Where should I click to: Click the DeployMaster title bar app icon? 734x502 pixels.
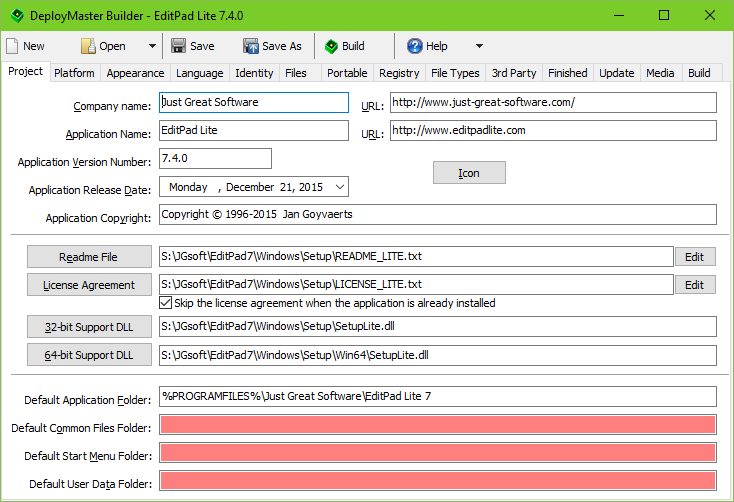pos(17,15)
